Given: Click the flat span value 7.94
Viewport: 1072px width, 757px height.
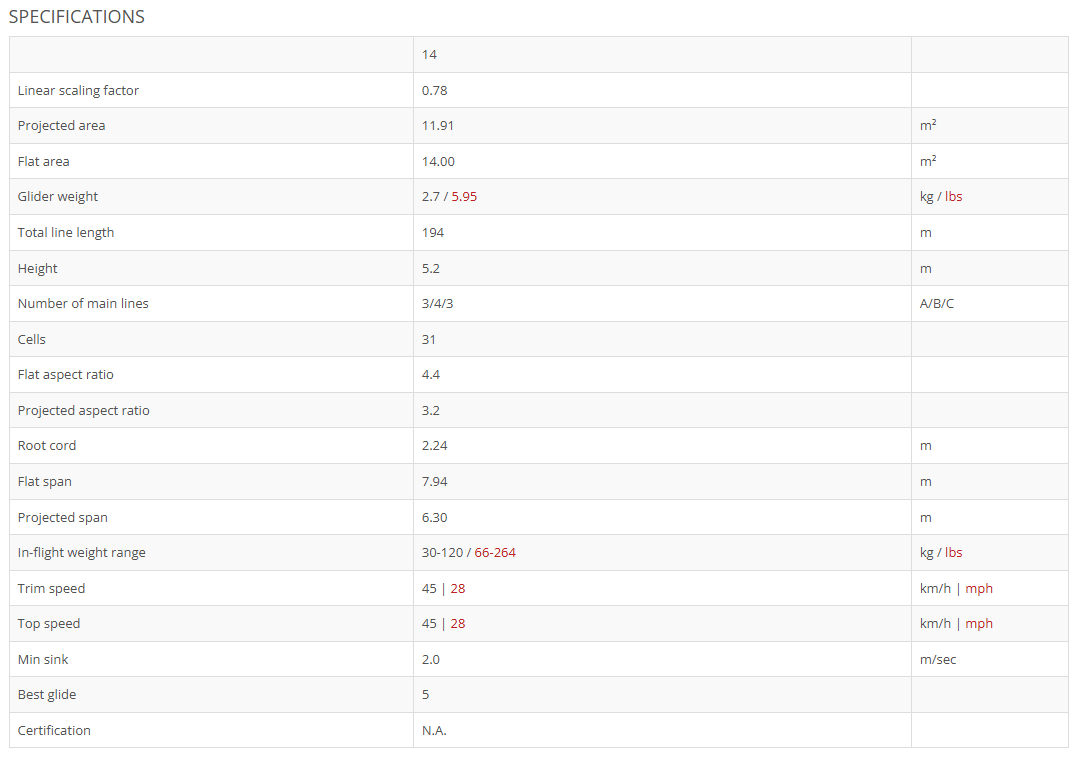Looking at the screenshot, I should (x=434, y=482).
